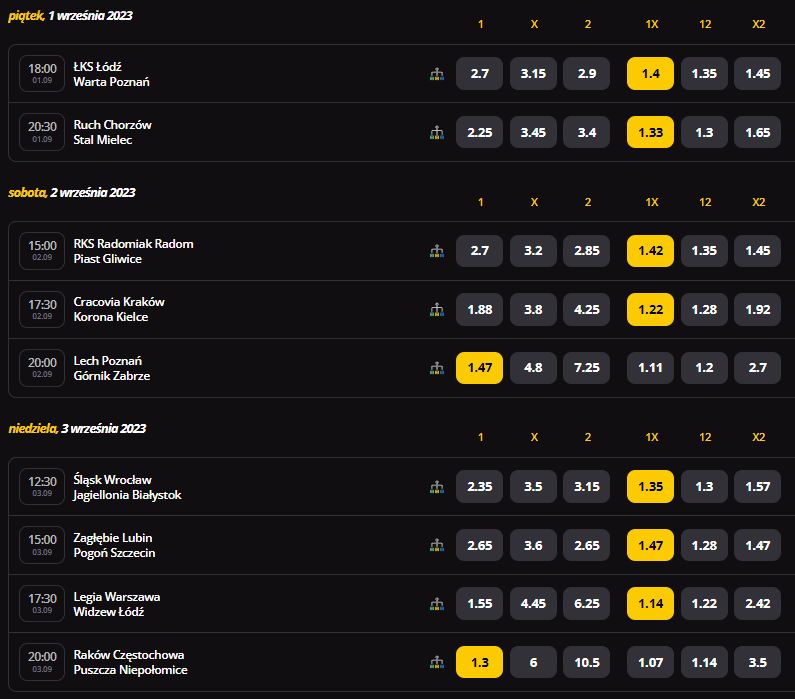The height and width of the screenshot is (699, 795).
Task: Open 18:00 kickoff time box for ŁKS Łódź
Action: [x=42, y=73]
